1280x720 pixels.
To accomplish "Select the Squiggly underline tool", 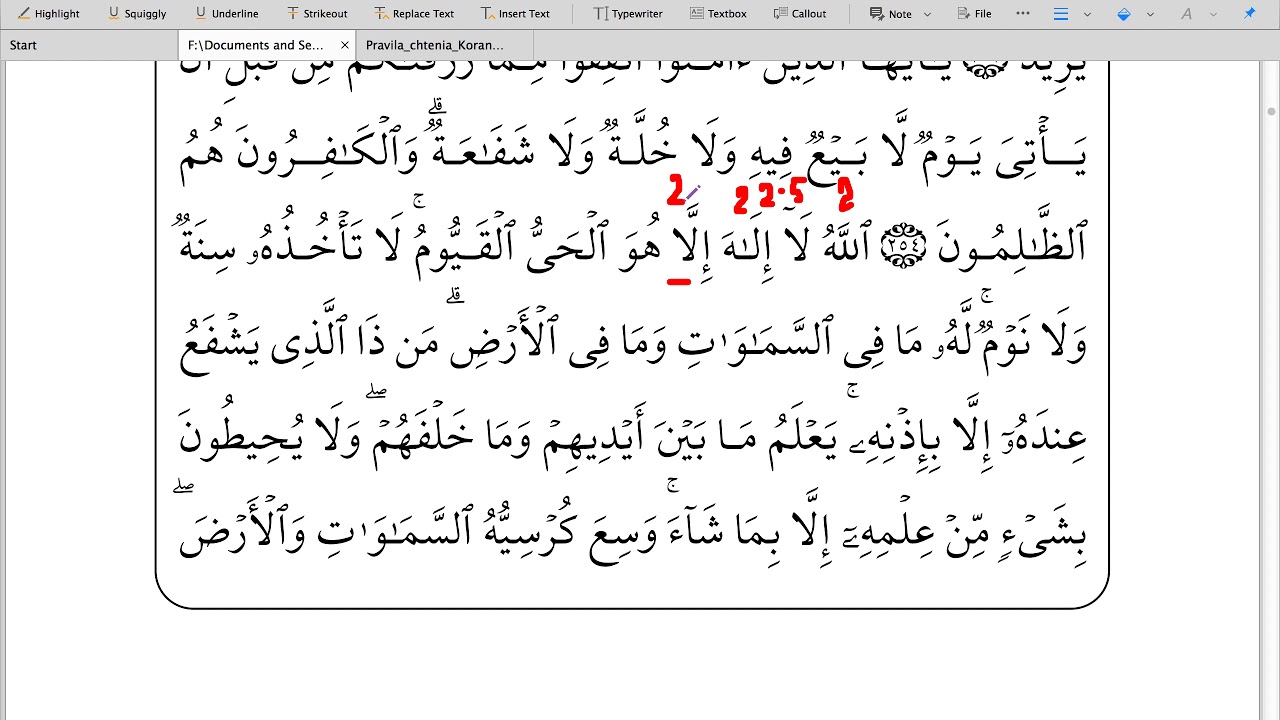I will pyautogui.click(x=137, y=14).
